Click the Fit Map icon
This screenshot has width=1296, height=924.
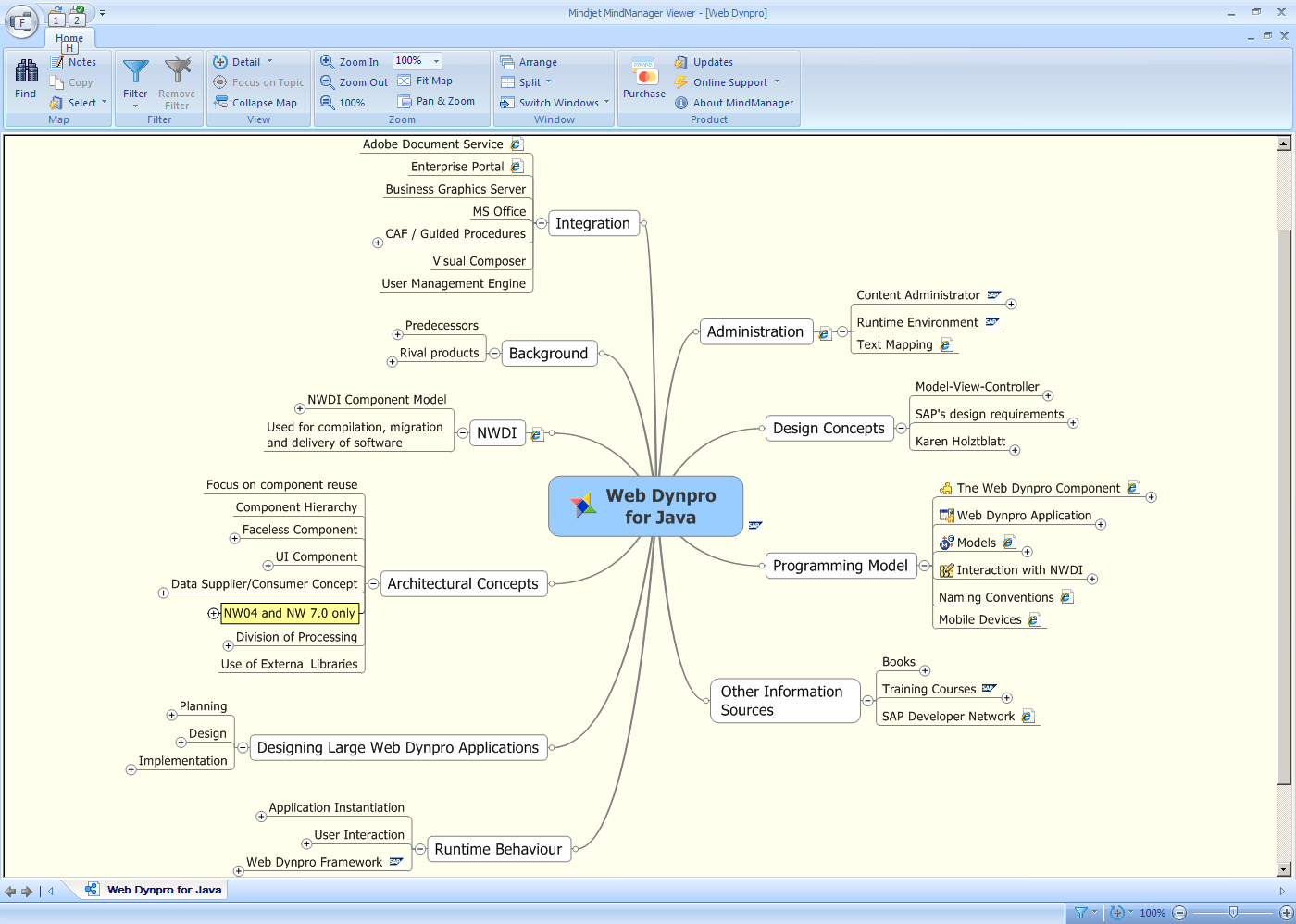point(405,81)
